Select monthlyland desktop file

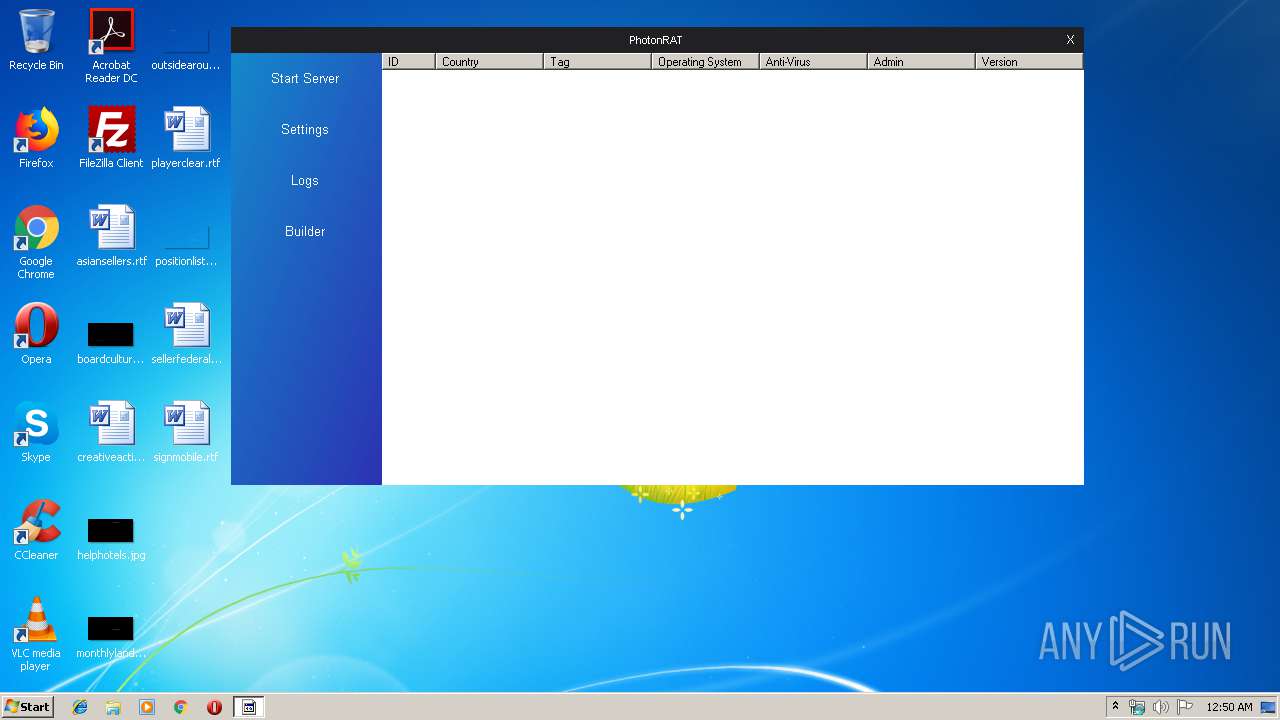[x=111, y=636]
